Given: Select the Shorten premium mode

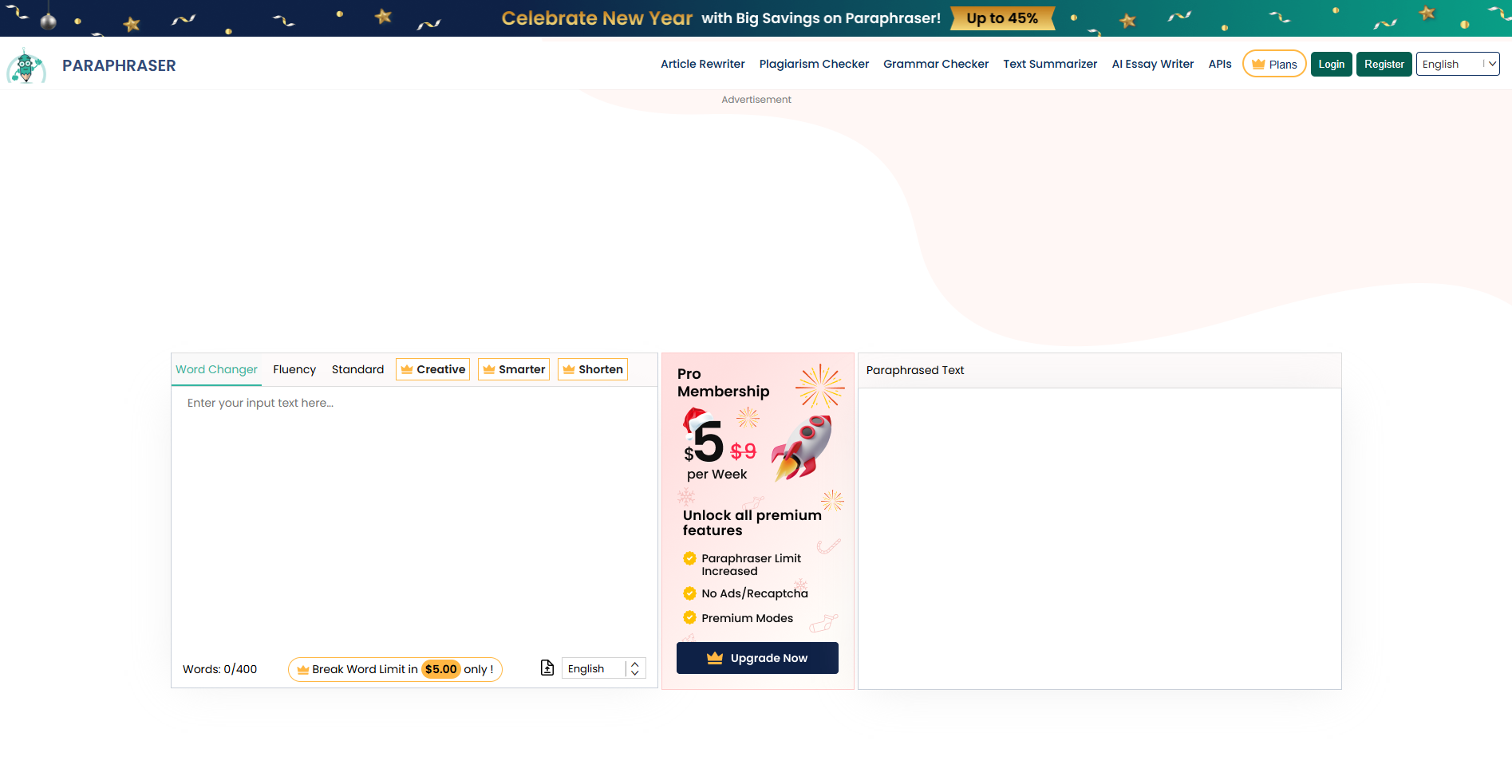Looking at the screenshot, I should 593,369.
